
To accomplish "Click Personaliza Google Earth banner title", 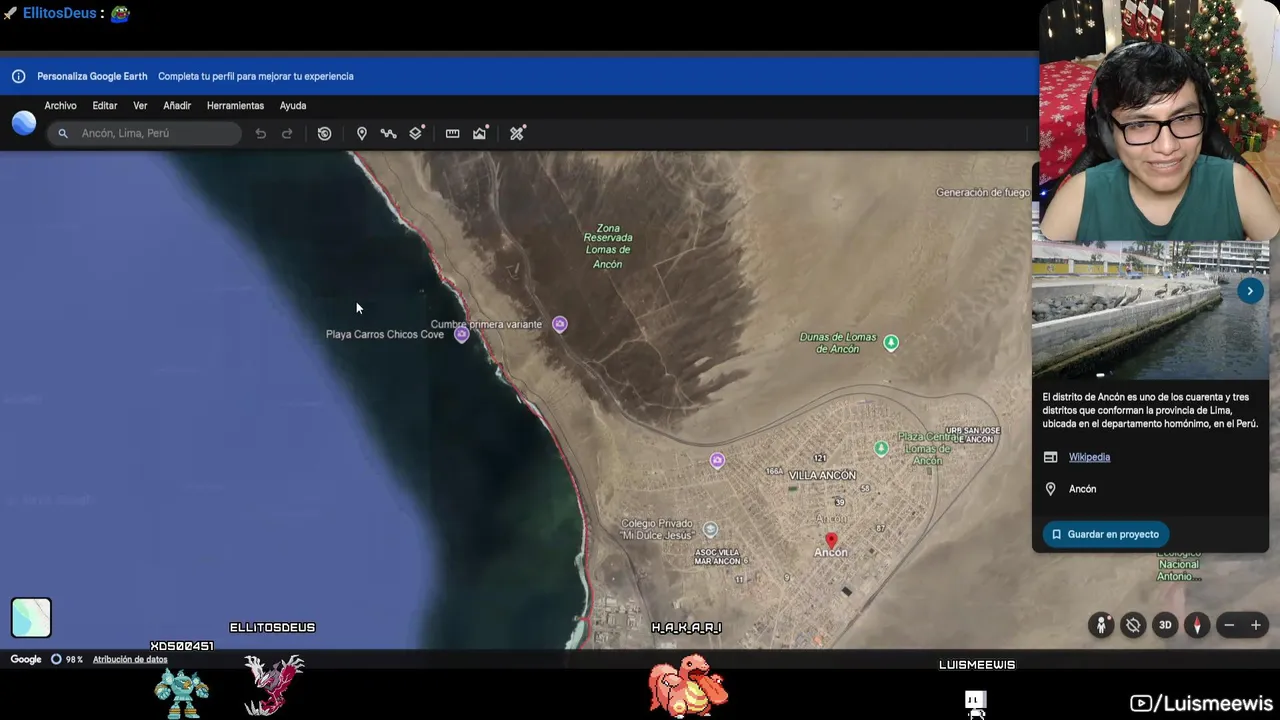I will point(92,76).
